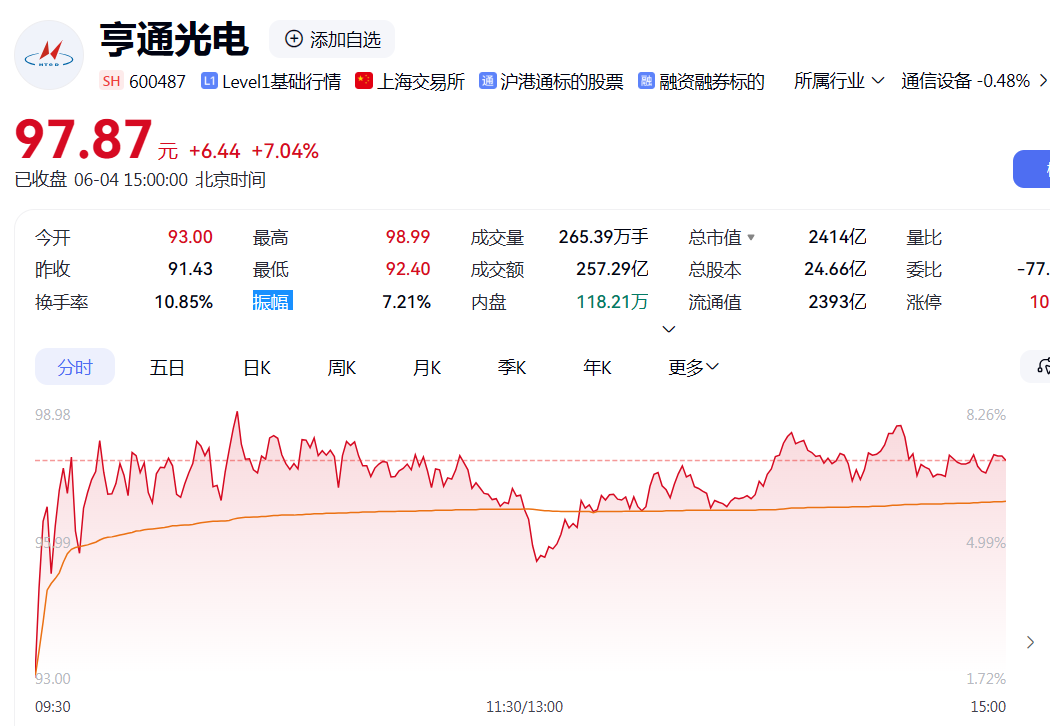Viewport: 1050px width, 726px height.
Task: Click the 总股本 value 24.66亿
Action: [x=835, y=269]
